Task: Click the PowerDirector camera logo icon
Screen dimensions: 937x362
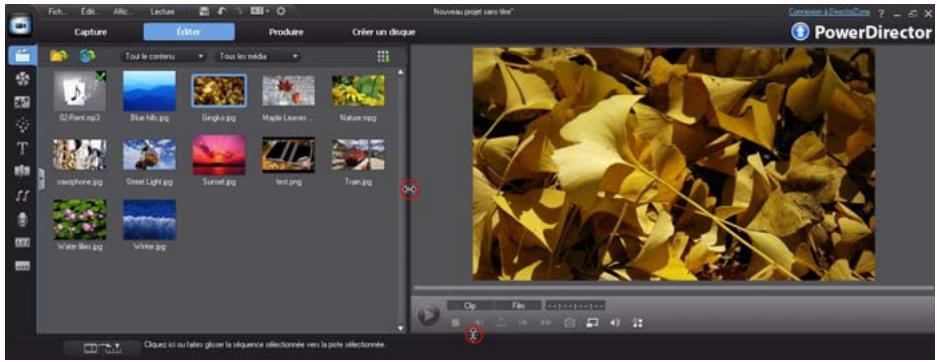Action: pyautogui.click(x=19, y=24)
